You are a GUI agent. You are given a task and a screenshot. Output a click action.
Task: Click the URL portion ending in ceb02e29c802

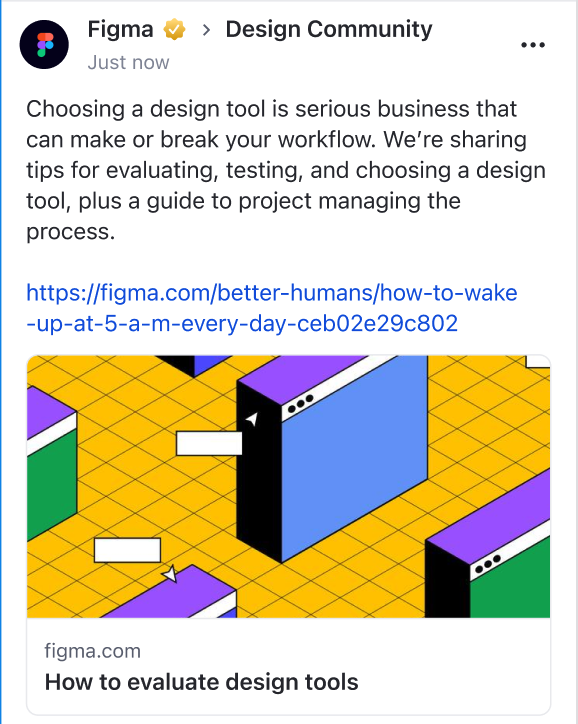pos(242,323)
